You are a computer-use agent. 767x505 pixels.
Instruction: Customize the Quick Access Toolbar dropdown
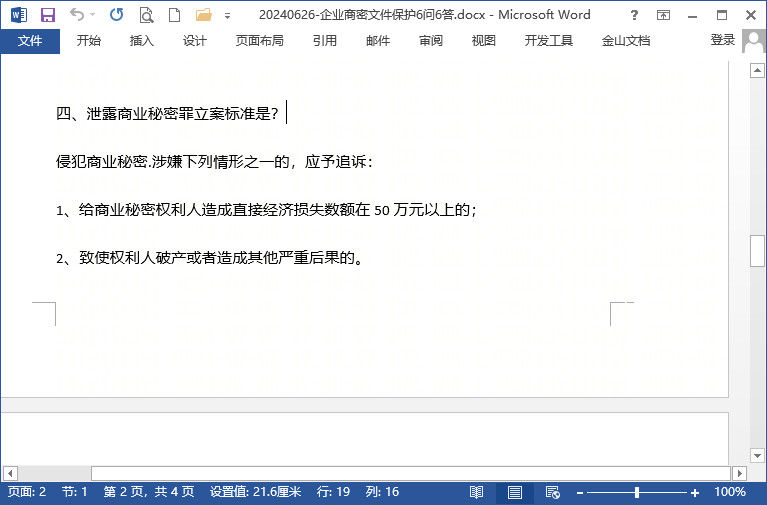pyautogui.click(x=227, y=16)
